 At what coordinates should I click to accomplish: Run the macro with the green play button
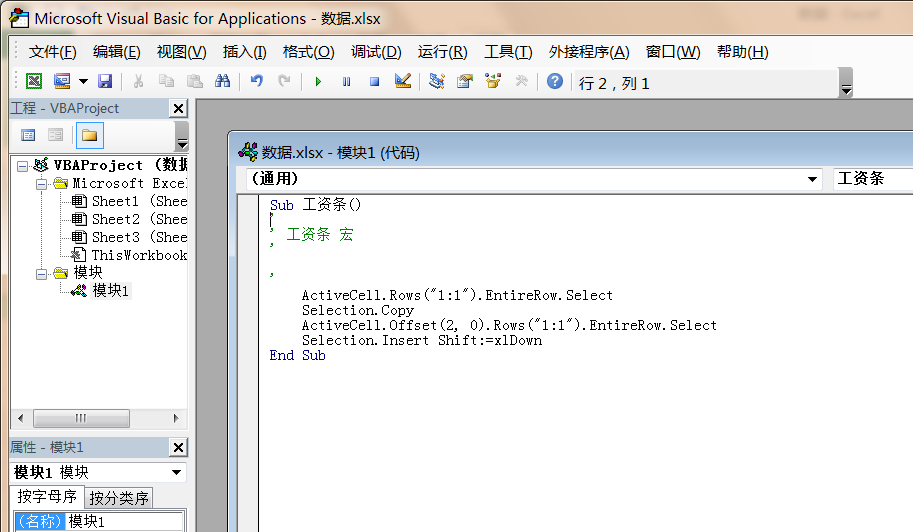(x=318, y=81)
